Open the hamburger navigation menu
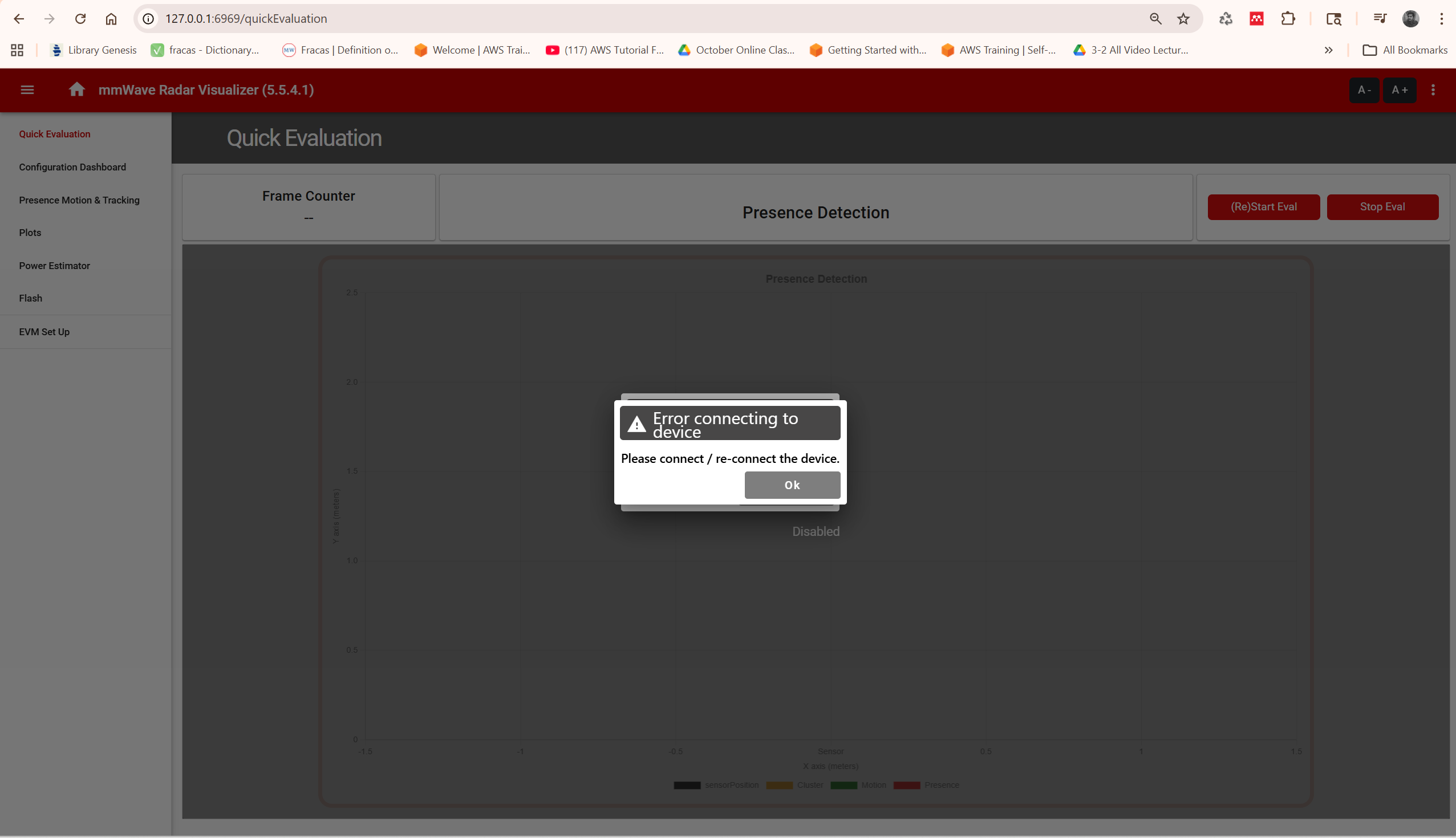This screenshot has height=838, width=1456. click(27, 90)
